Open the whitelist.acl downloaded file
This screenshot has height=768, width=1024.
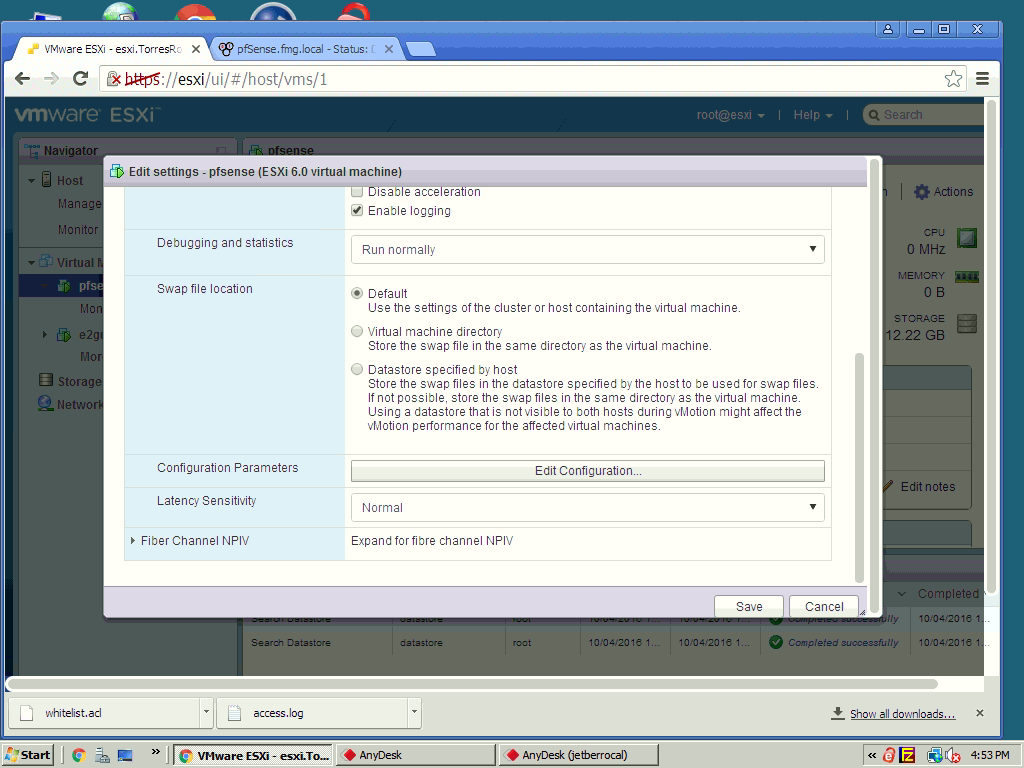pyautogui.click(x=103, y=712)
